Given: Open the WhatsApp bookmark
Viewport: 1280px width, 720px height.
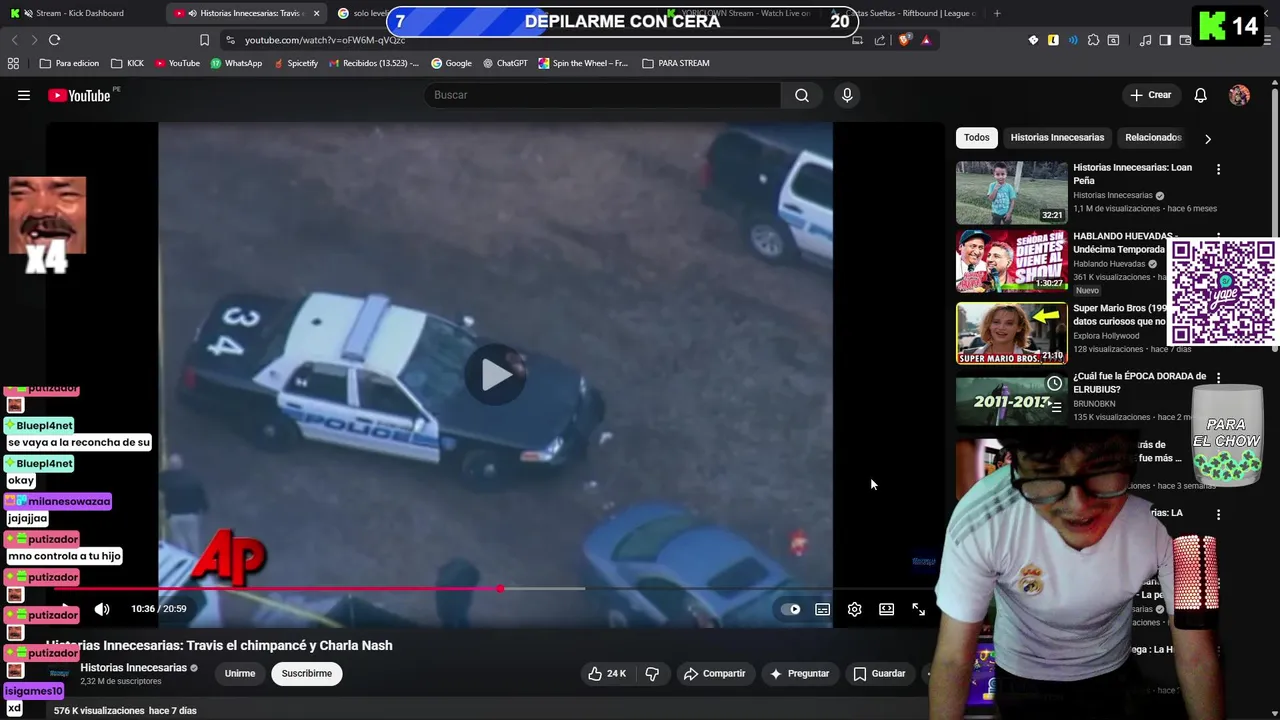Looking at the screenshot, I should tap(236, 63).
